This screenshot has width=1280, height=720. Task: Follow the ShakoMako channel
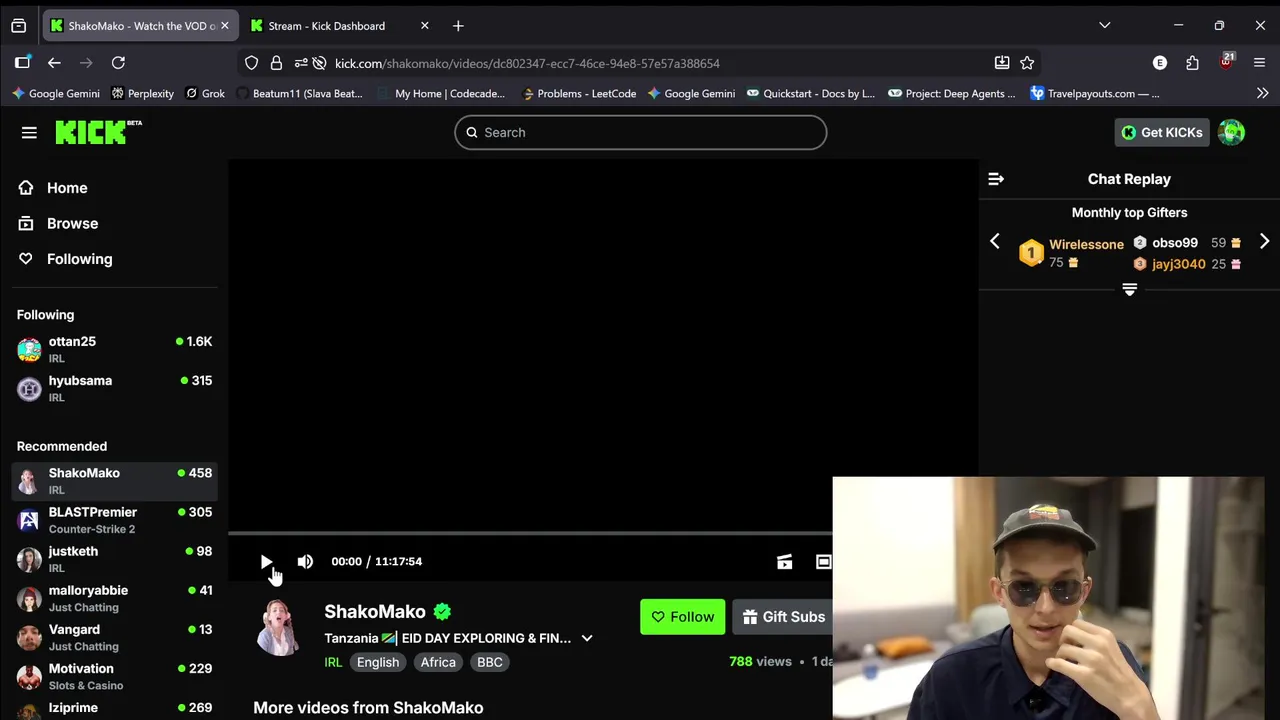682,617
